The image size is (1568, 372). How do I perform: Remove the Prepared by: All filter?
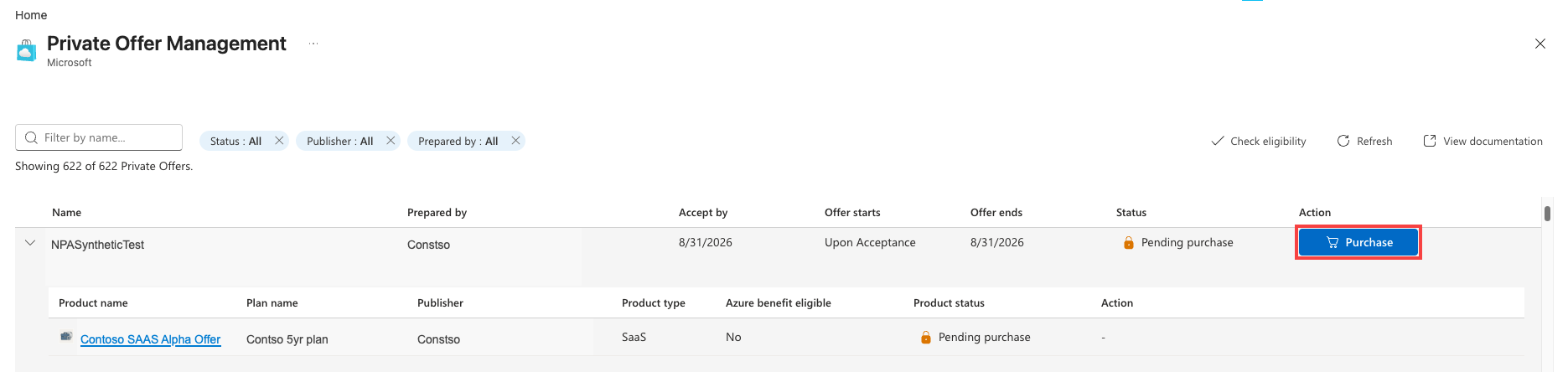coord(515,141)
